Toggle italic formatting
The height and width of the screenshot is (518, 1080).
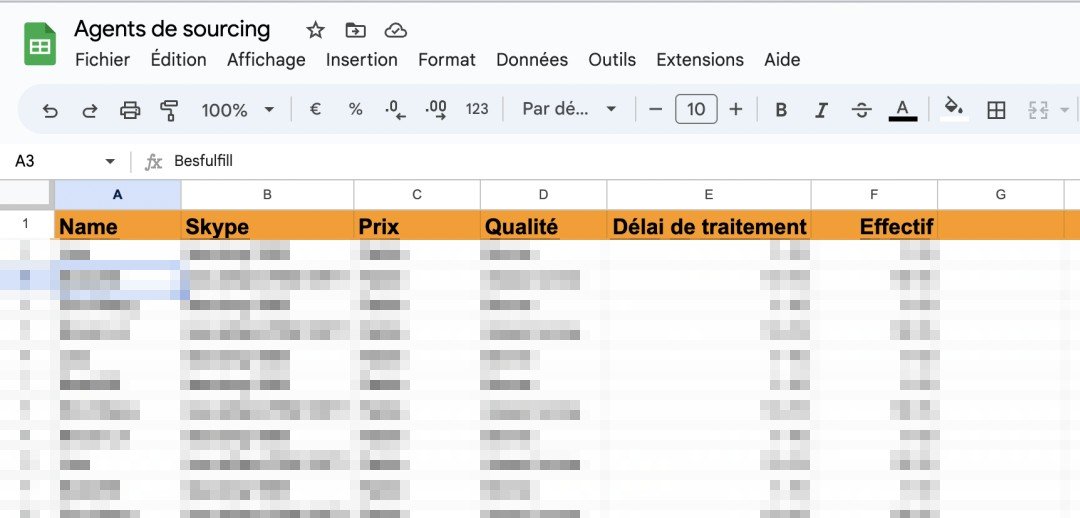pos(821,110)
